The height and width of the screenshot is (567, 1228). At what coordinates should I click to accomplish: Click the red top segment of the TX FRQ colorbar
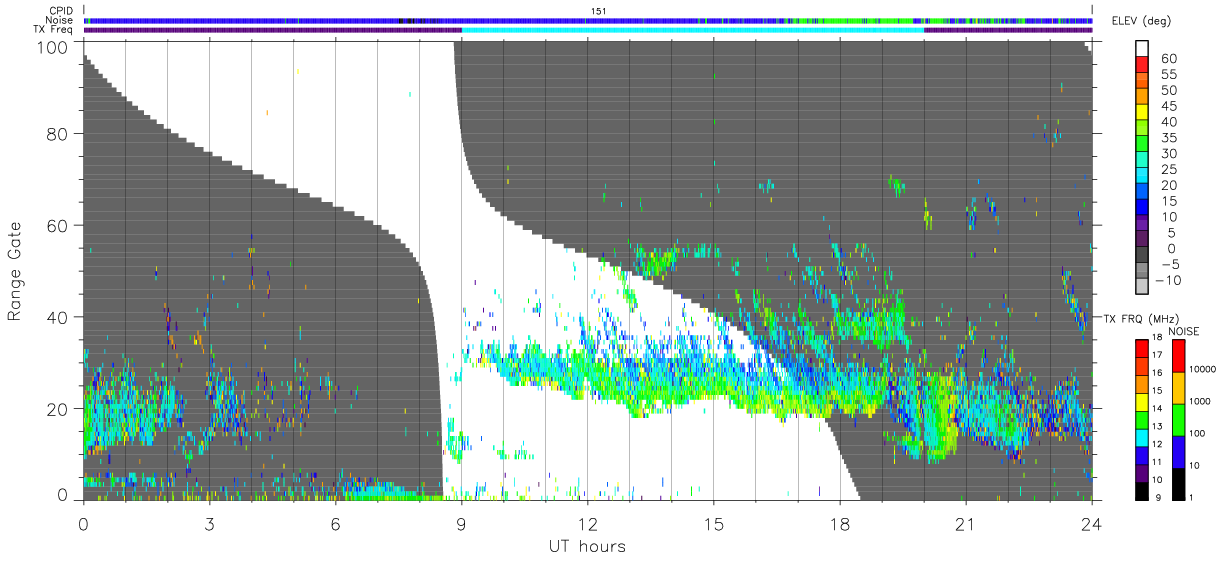tap(1141, 347)
